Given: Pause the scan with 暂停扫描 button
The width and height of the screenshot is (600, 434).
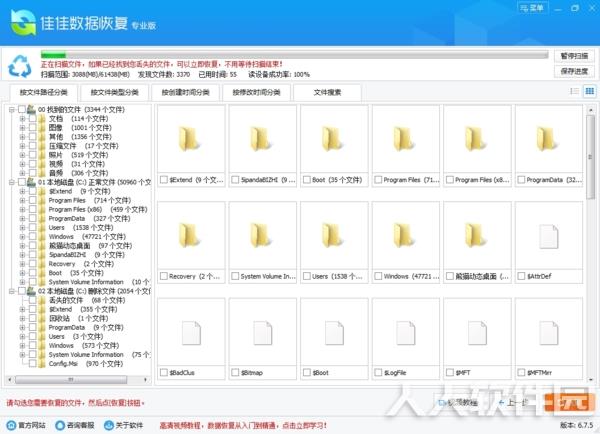Looking at the screenshot, I should [x=574, y=56].
